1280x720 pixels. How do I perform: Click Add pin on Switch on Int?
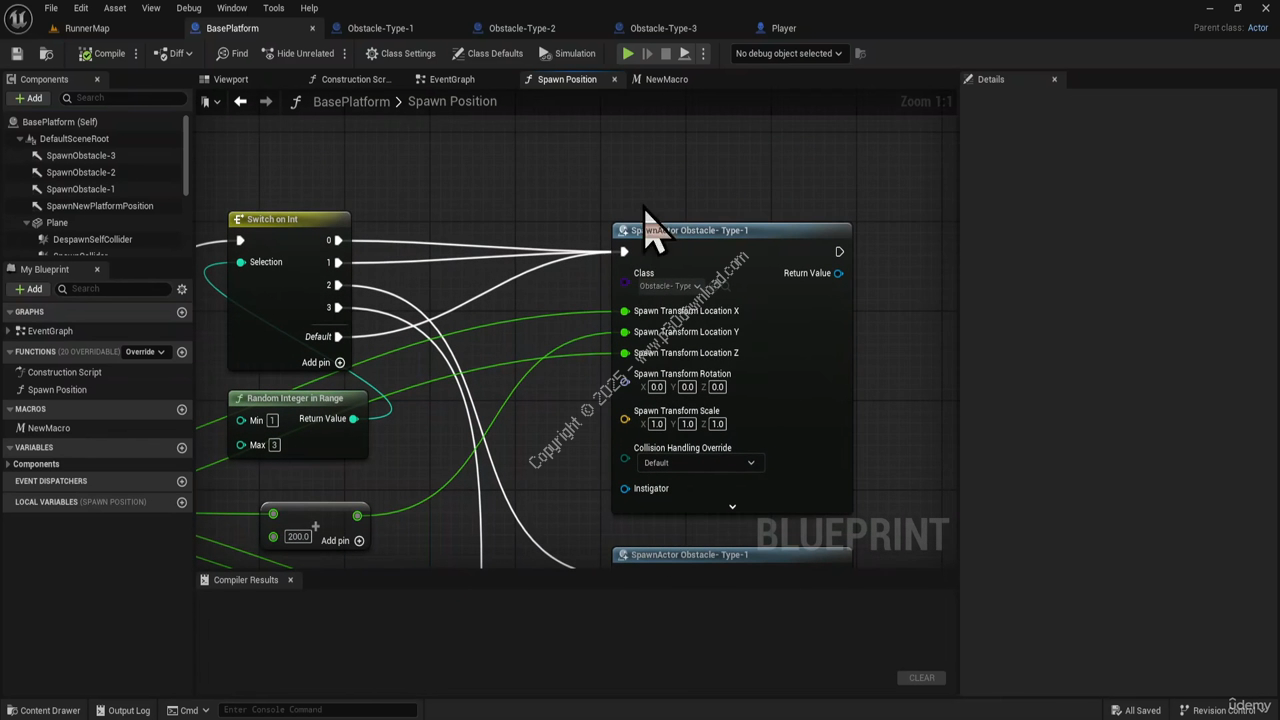323,362
